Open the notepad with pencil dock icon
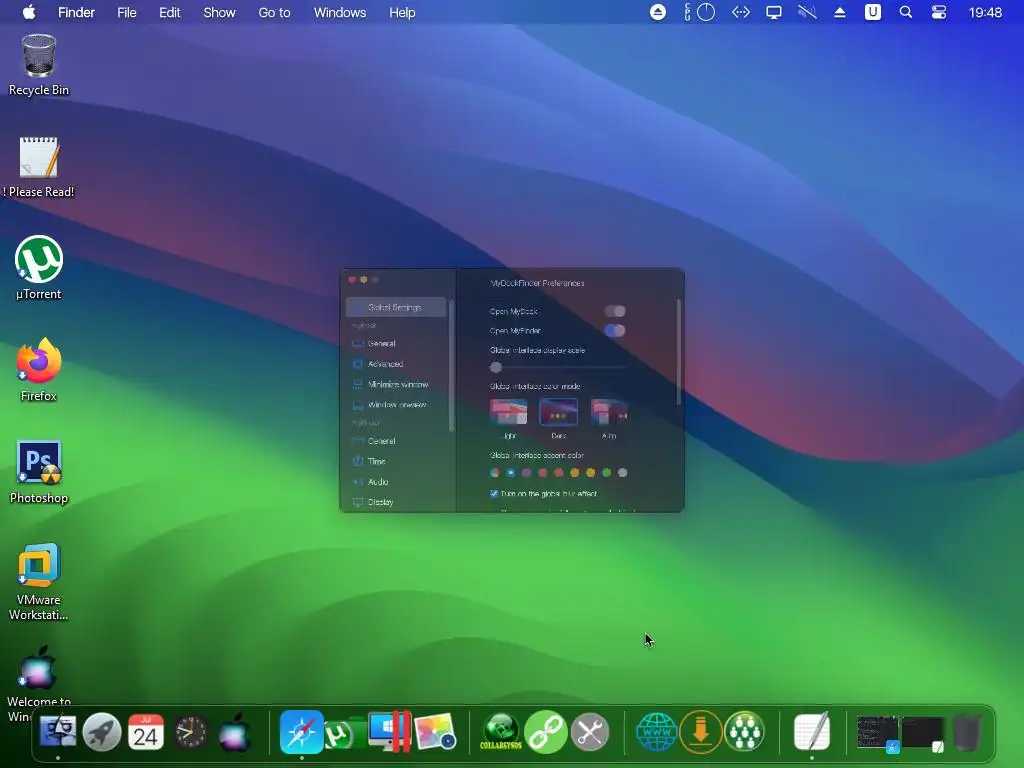The image size is (1024, 768). 812,731
